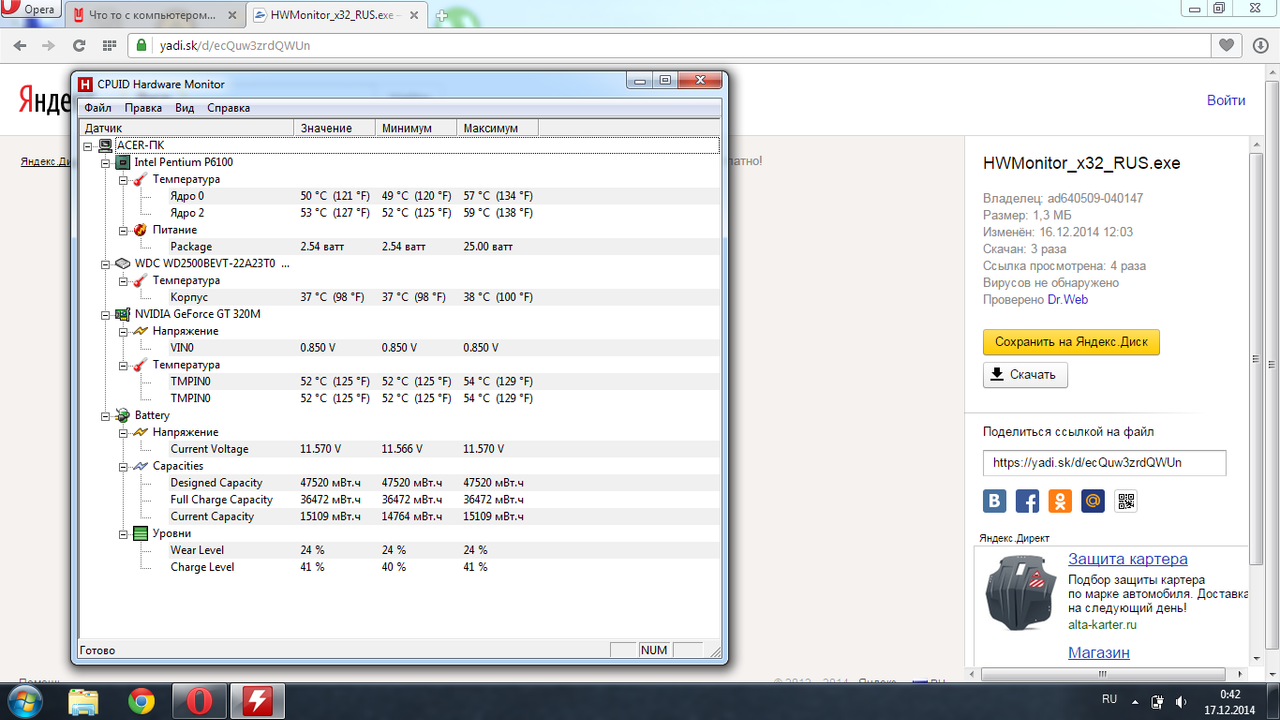Click the RU language indicator in taskbar
This screenshot has width=1280, height=720.
click(x=1108, y=698)
